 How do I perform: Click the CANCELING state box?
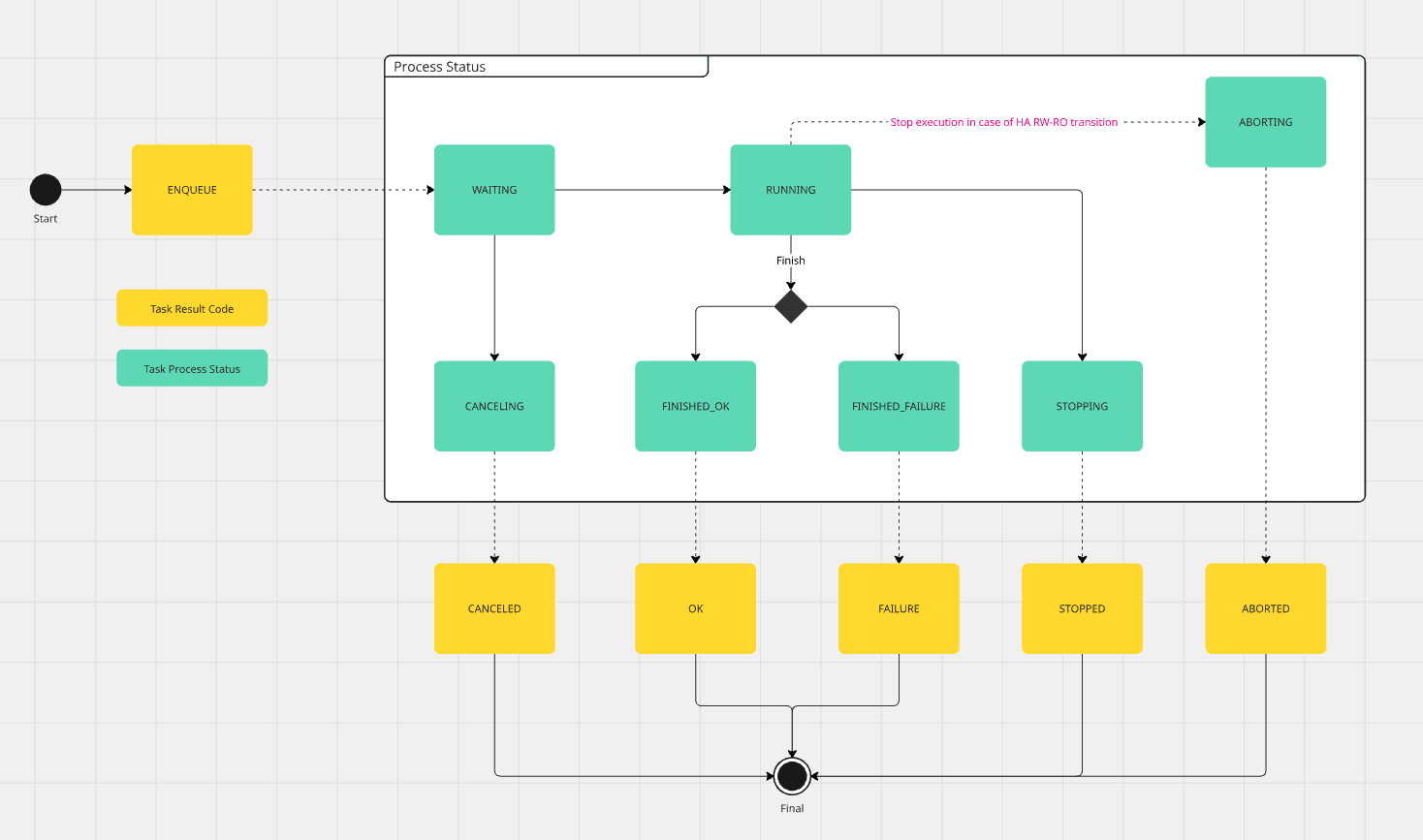494,406
